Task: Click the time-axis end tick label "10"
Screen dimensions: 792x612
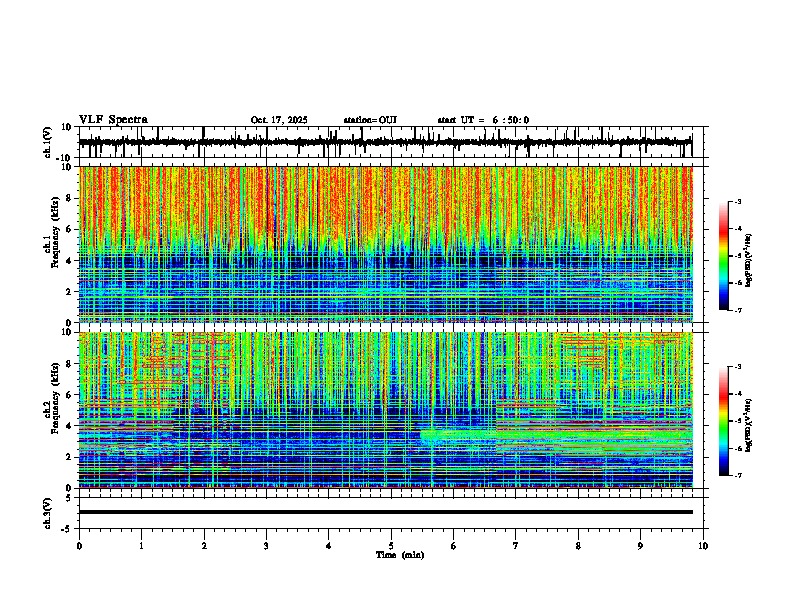Action: pyautogui.click(x=703, y=546)
